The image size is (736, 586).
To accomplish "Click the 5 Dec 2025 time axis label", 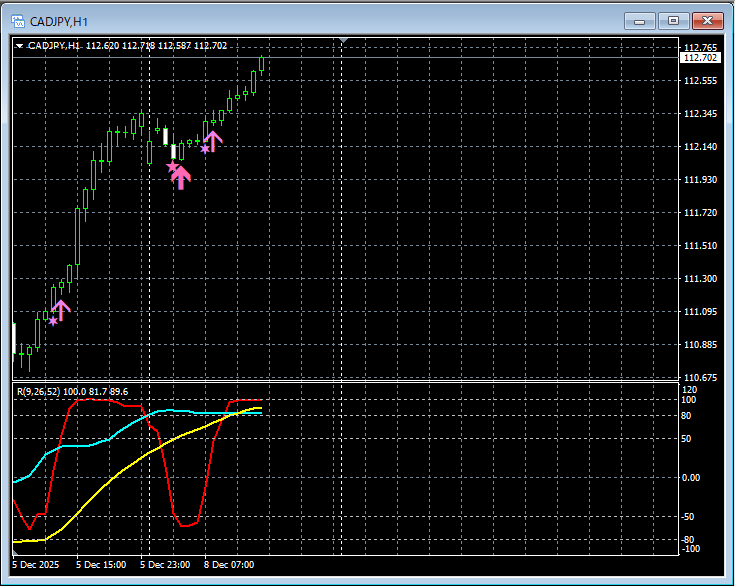I will [x=37, y=565].
